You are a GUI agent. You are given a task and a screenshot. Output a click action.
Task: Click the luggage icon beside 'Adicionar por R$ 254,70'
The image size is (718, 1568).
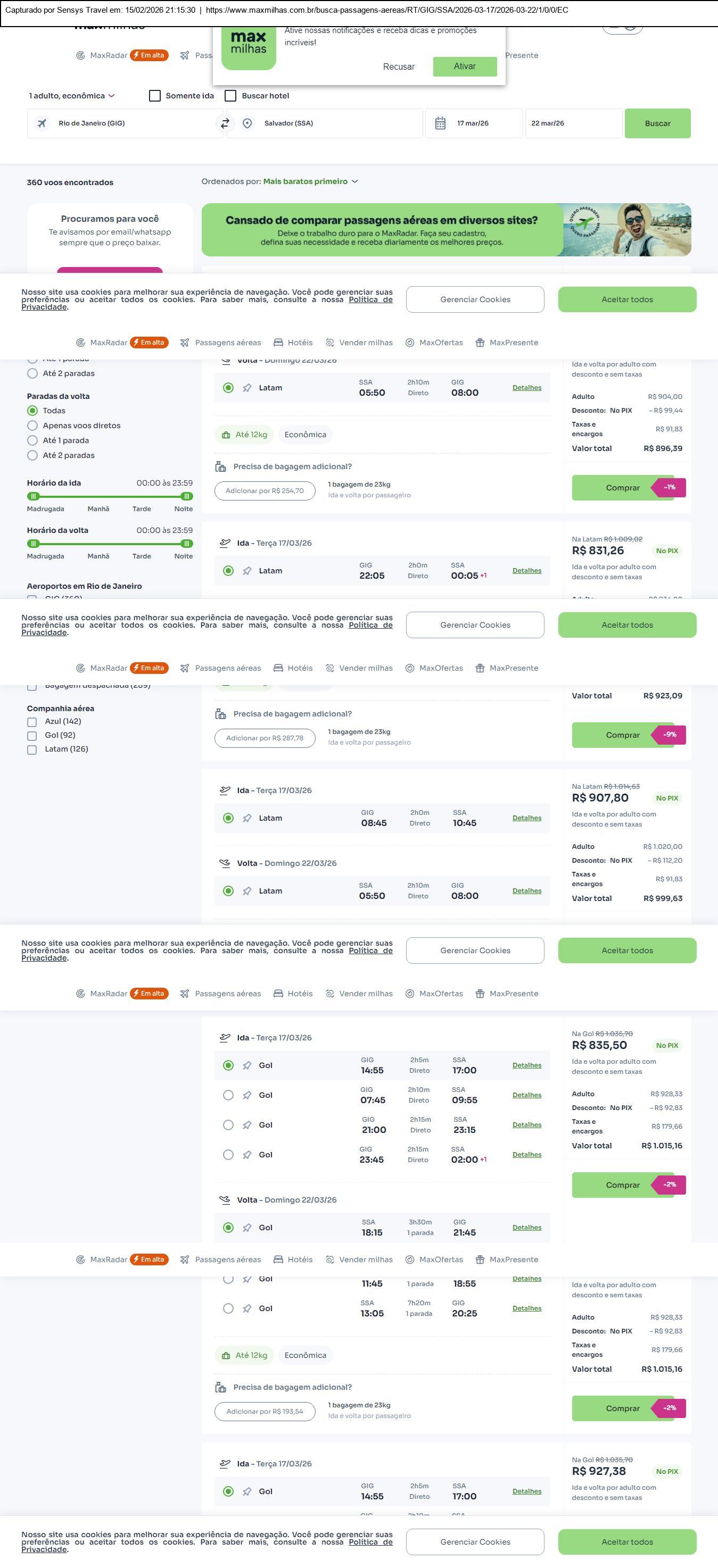click(x=220, y=467)
